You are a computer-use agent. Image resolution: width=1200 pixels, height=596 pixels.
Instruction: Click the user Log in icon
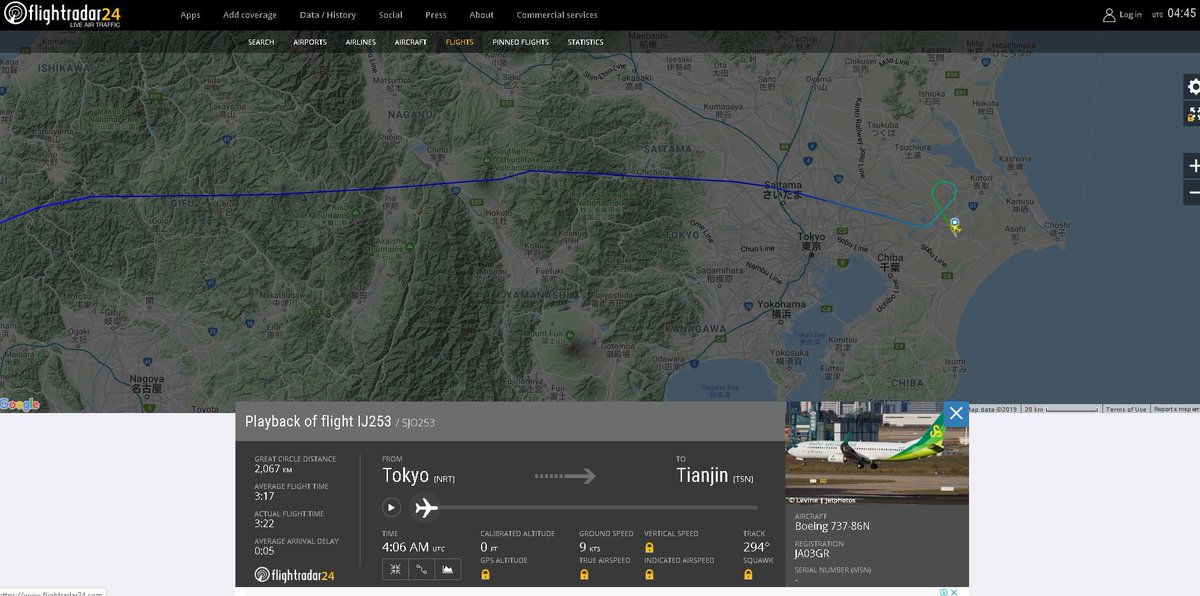pos(1109,15)
